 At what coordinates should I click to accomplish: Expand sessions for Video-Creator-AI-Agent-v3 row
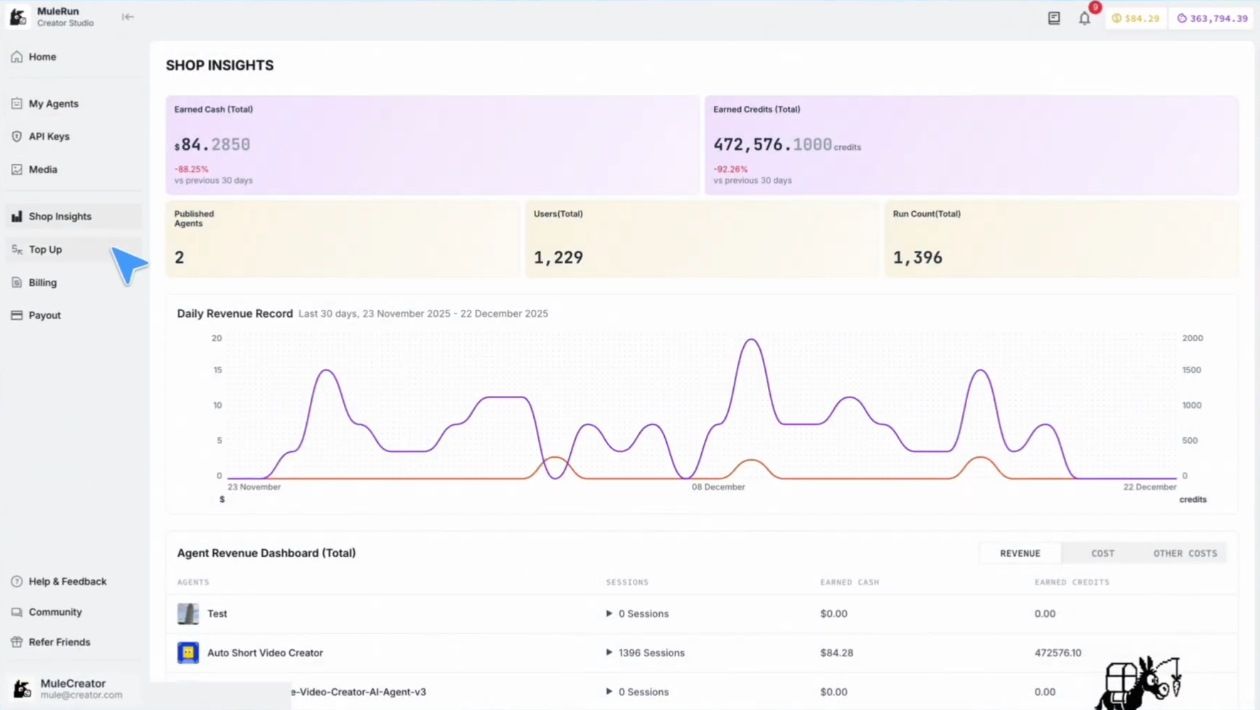click(609, 692)
